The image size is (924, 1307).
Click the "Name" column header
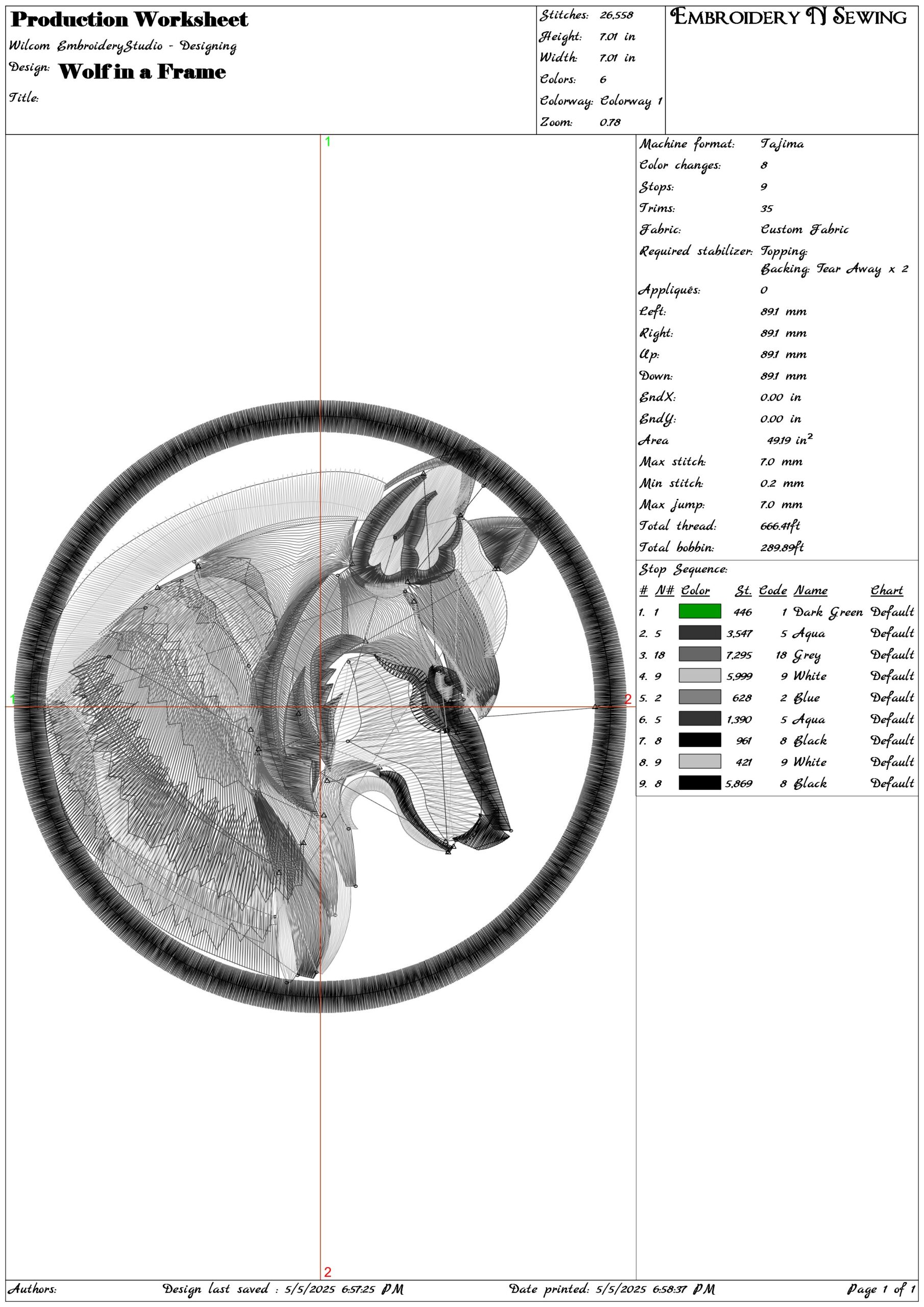point(811,590)
